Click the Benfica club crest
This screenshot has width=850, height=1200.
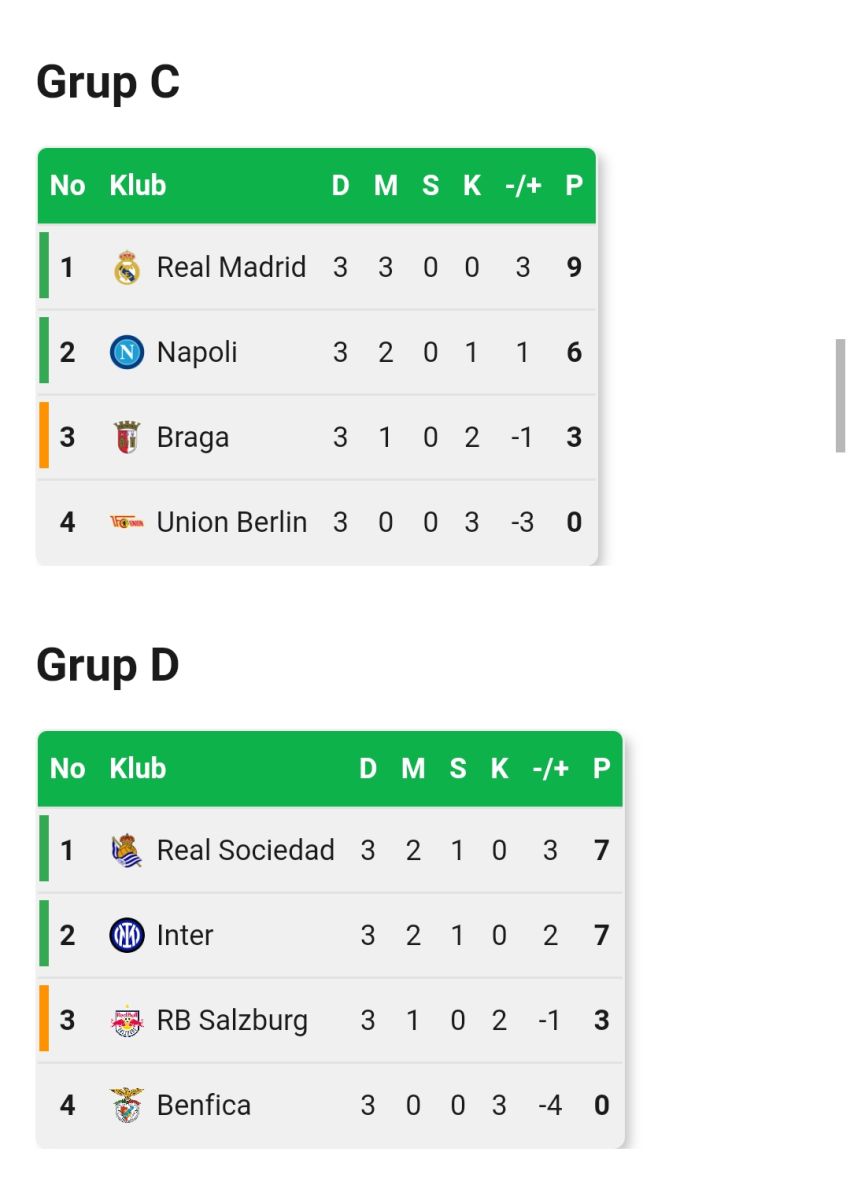(x=127, y=1105)
